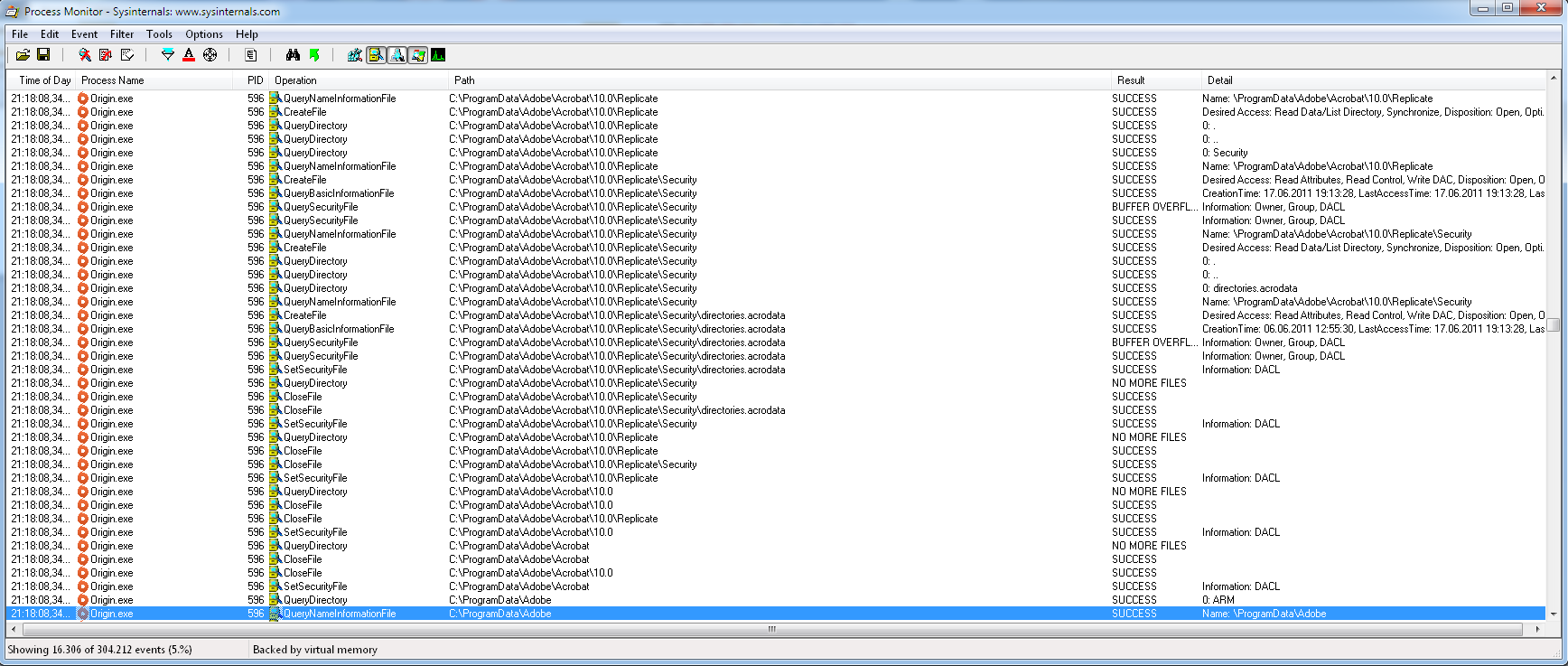Click the Operation column header
The width and height of the screenshot is (1568, 666).
[359, 80]
